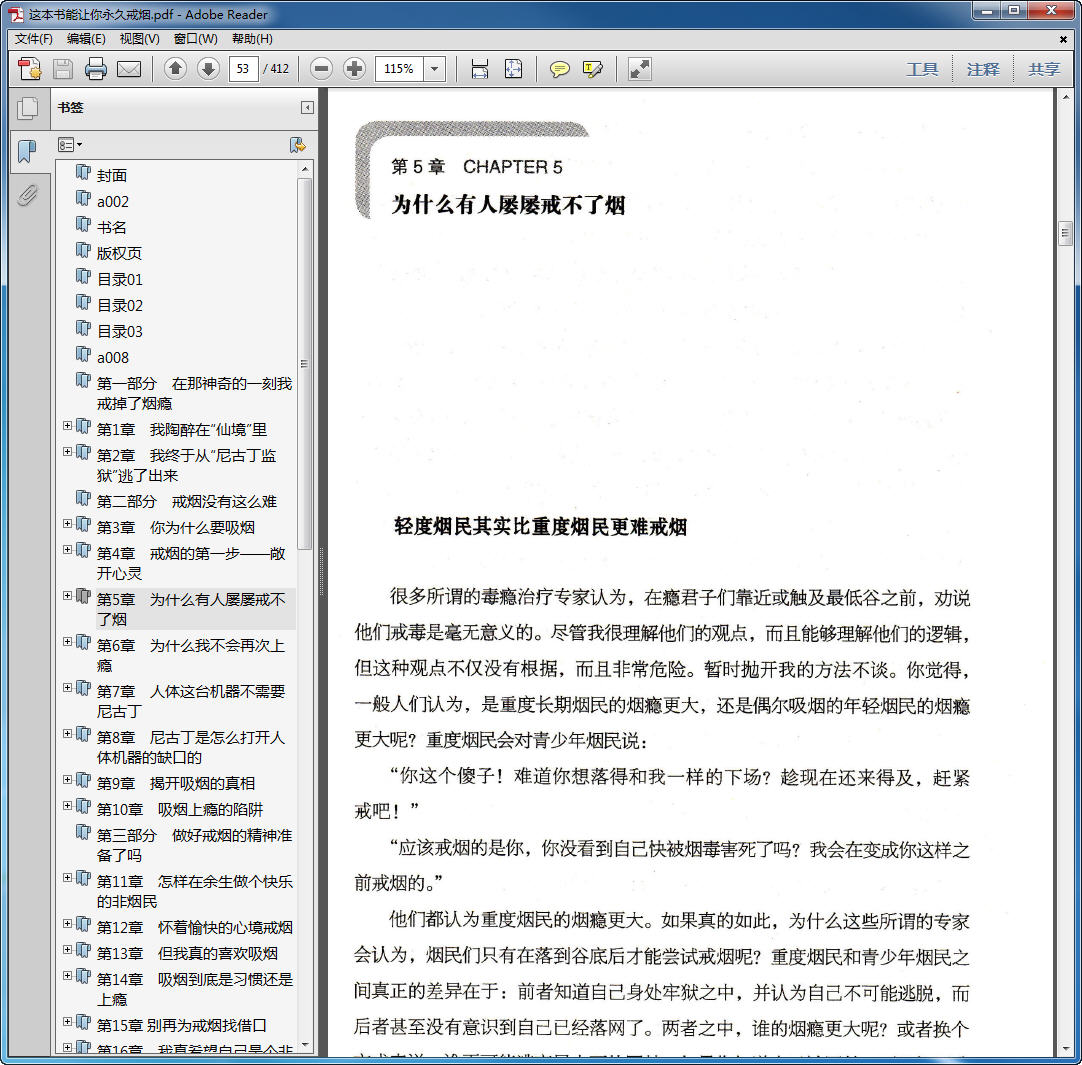Go to previous page arrow

tap(175, 69)
